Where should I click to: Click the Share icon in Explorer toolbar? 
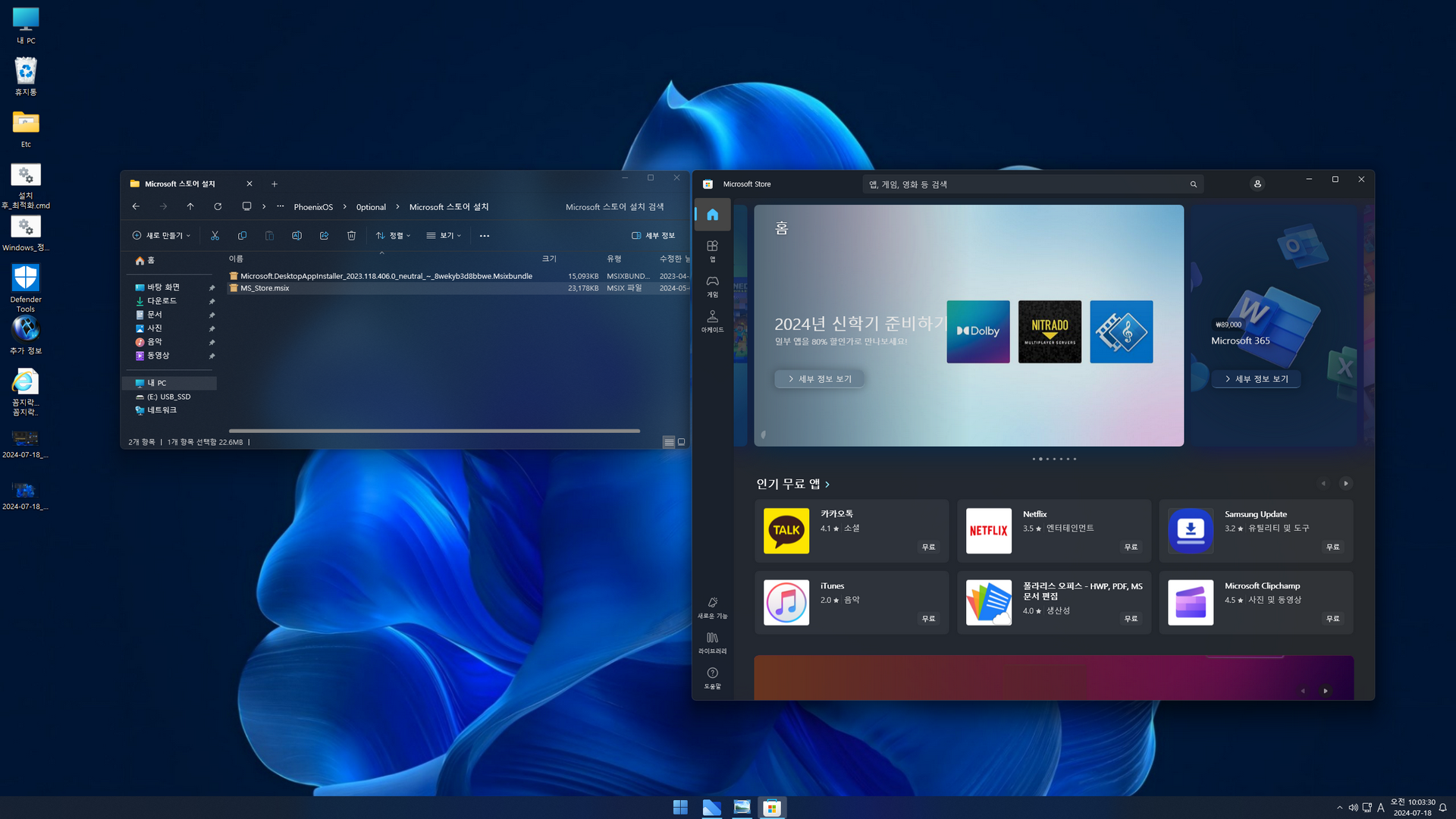click(x=324, y=236)
